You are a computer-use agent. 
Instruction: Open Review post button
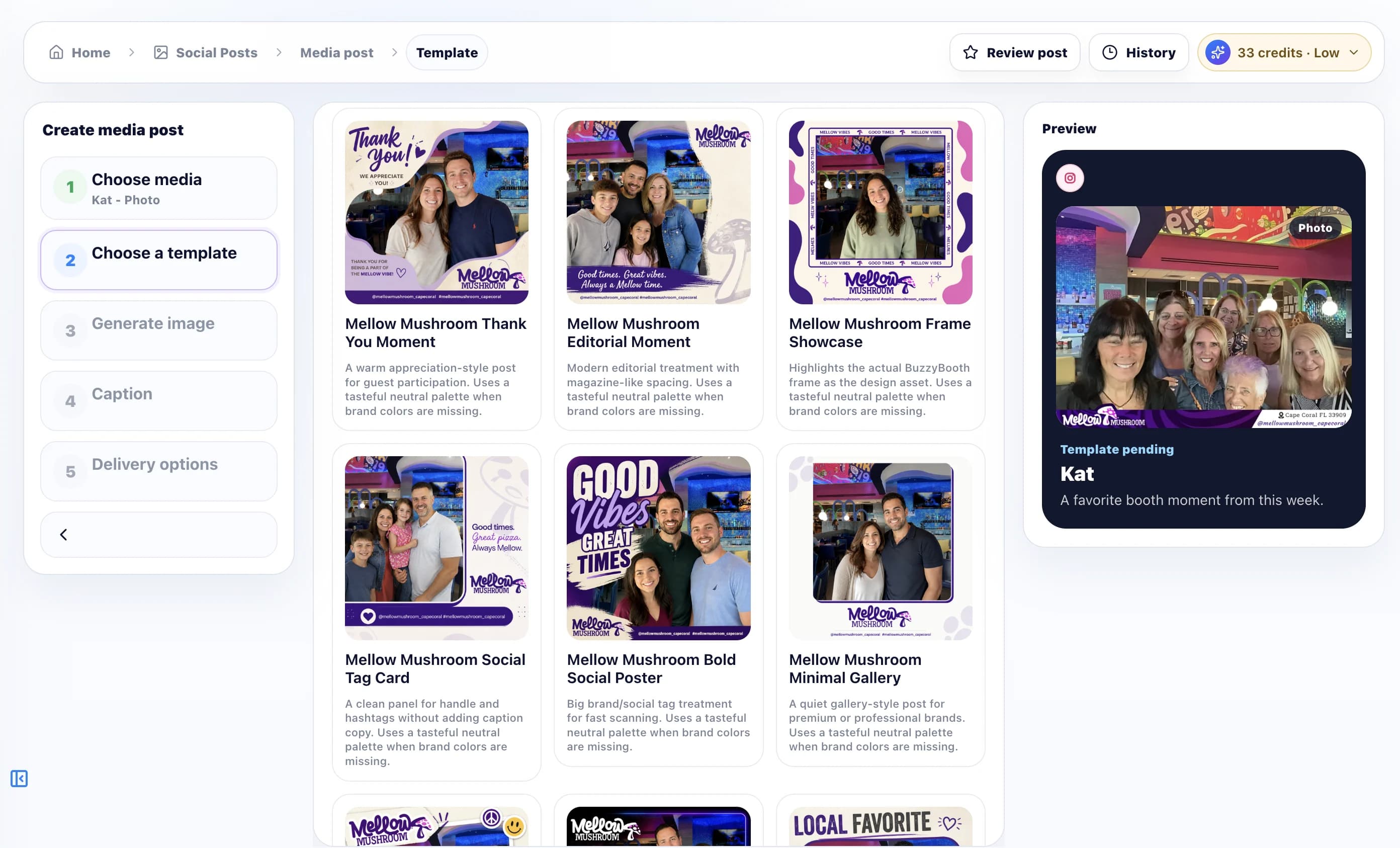pos(1015,52)
